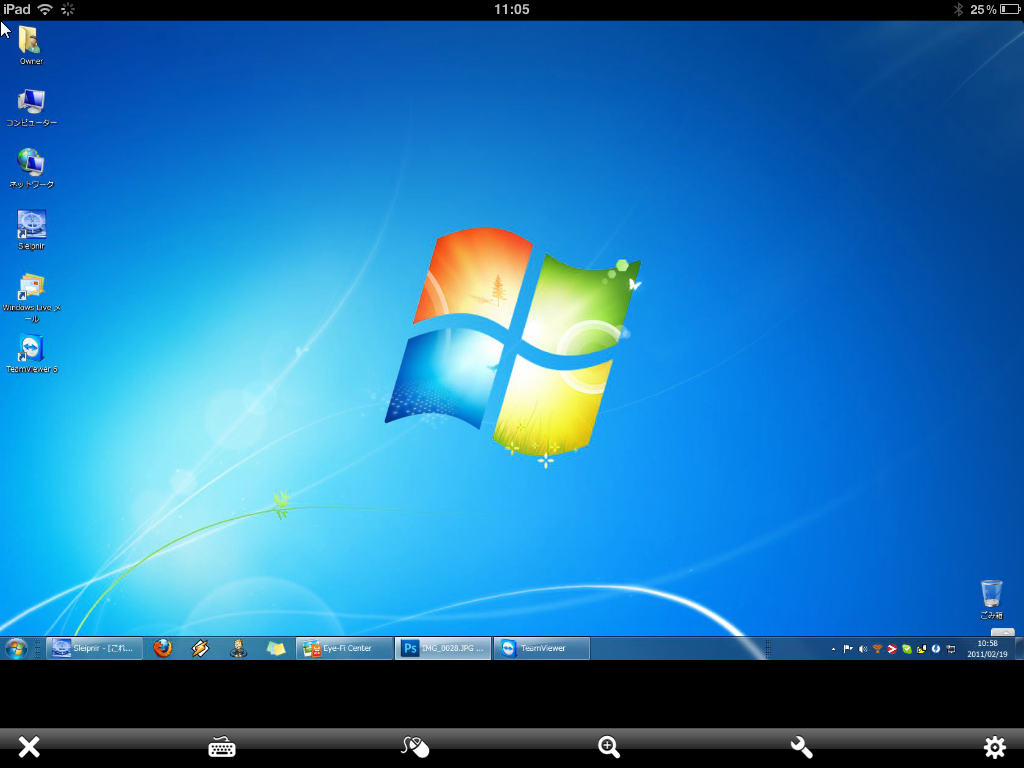Click the red arrow circle tray icon
Image resolution: width=1024 pixels, height=768 pixels.
(x=892, y=649)
